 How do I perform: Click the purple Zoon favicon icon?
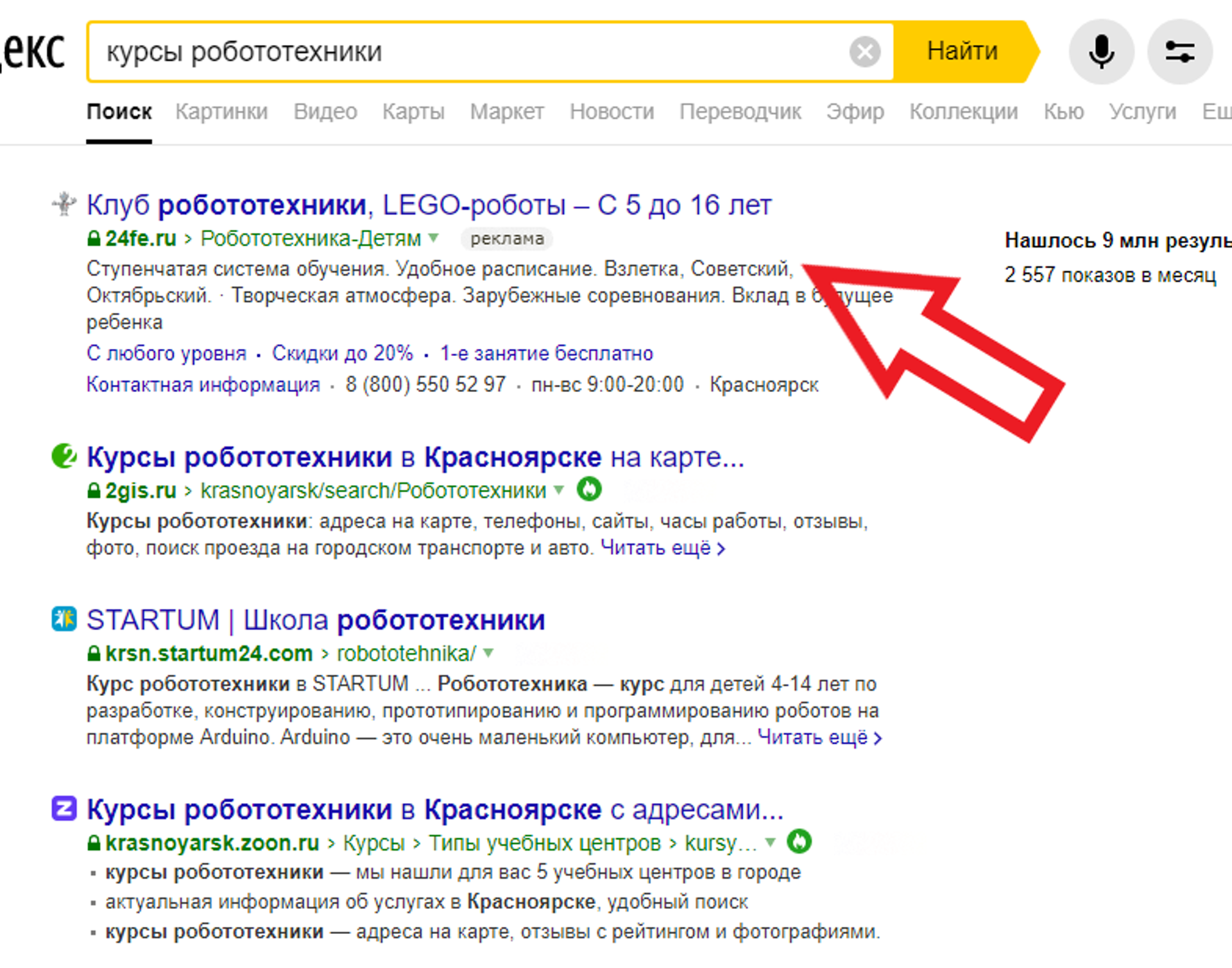[64, 808]
